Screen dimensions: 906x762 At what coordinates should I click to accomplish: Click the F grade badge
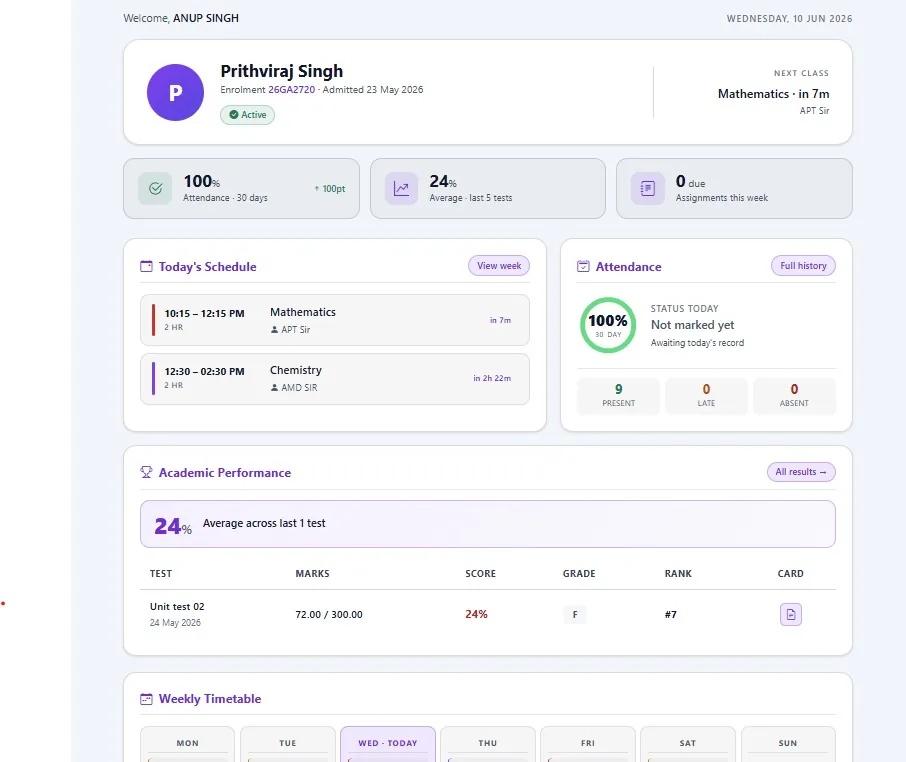(575, 614)
